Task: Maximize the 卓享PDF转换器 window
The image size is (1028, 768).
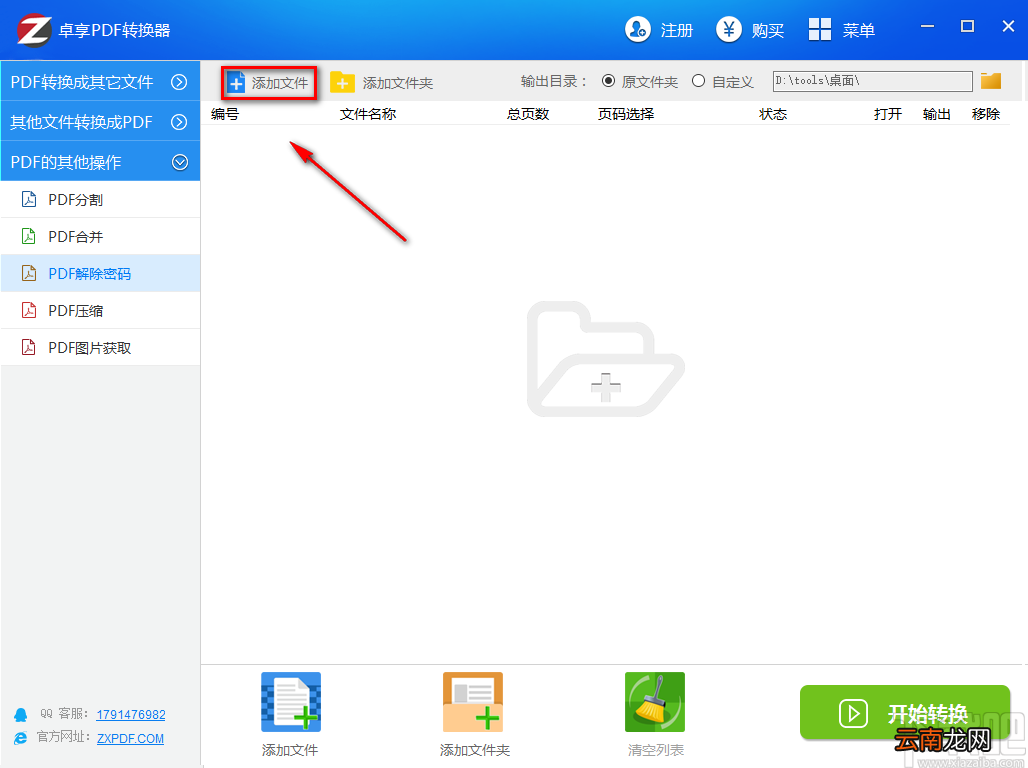Action: [967, 26]
